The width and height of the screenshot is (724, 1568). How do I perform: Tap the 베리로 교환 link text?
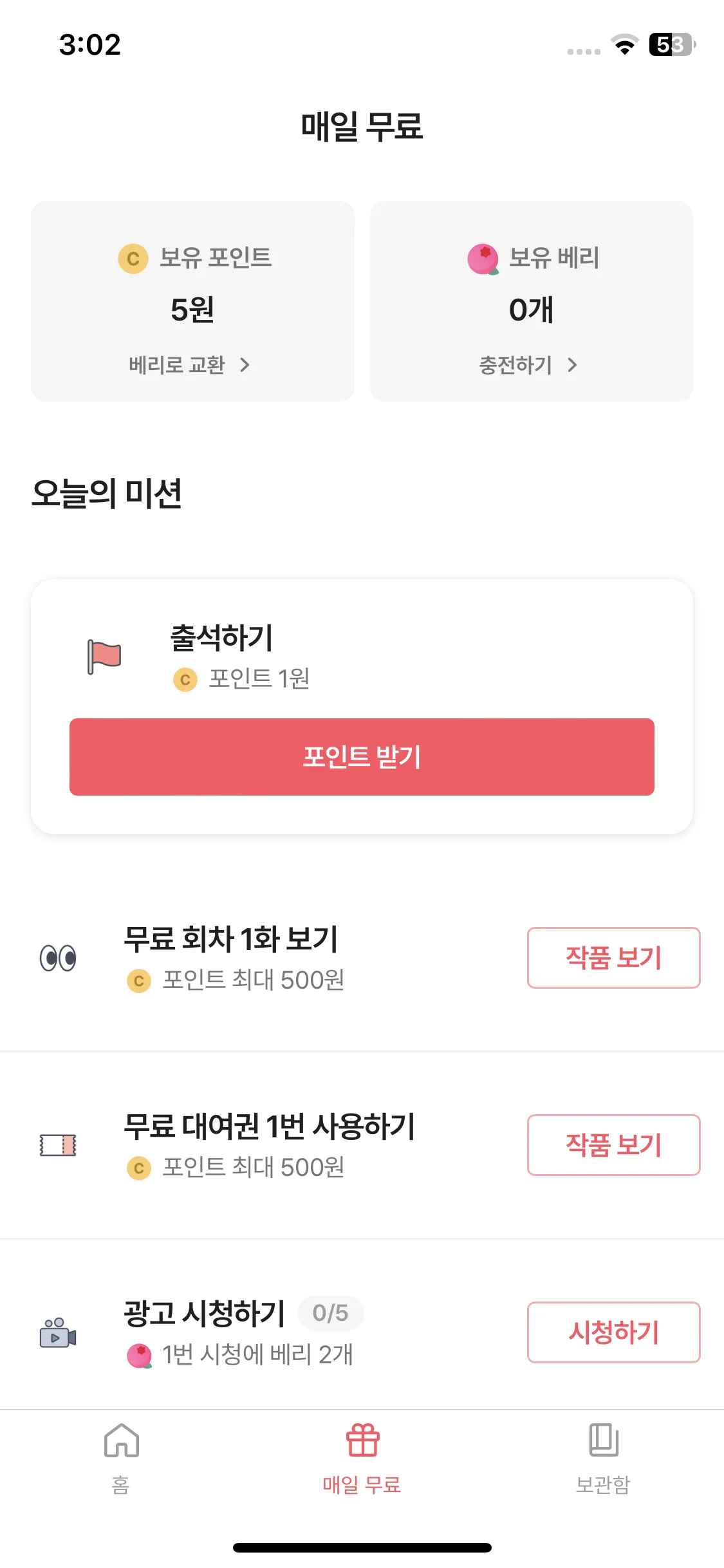(x=177, y=365)
